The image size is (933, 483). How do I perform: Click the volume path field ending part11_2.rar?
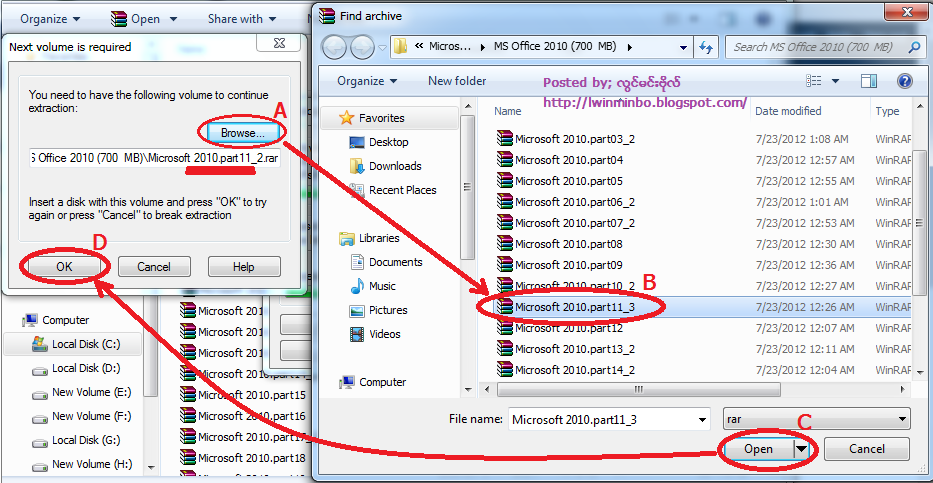pos(155,159)
